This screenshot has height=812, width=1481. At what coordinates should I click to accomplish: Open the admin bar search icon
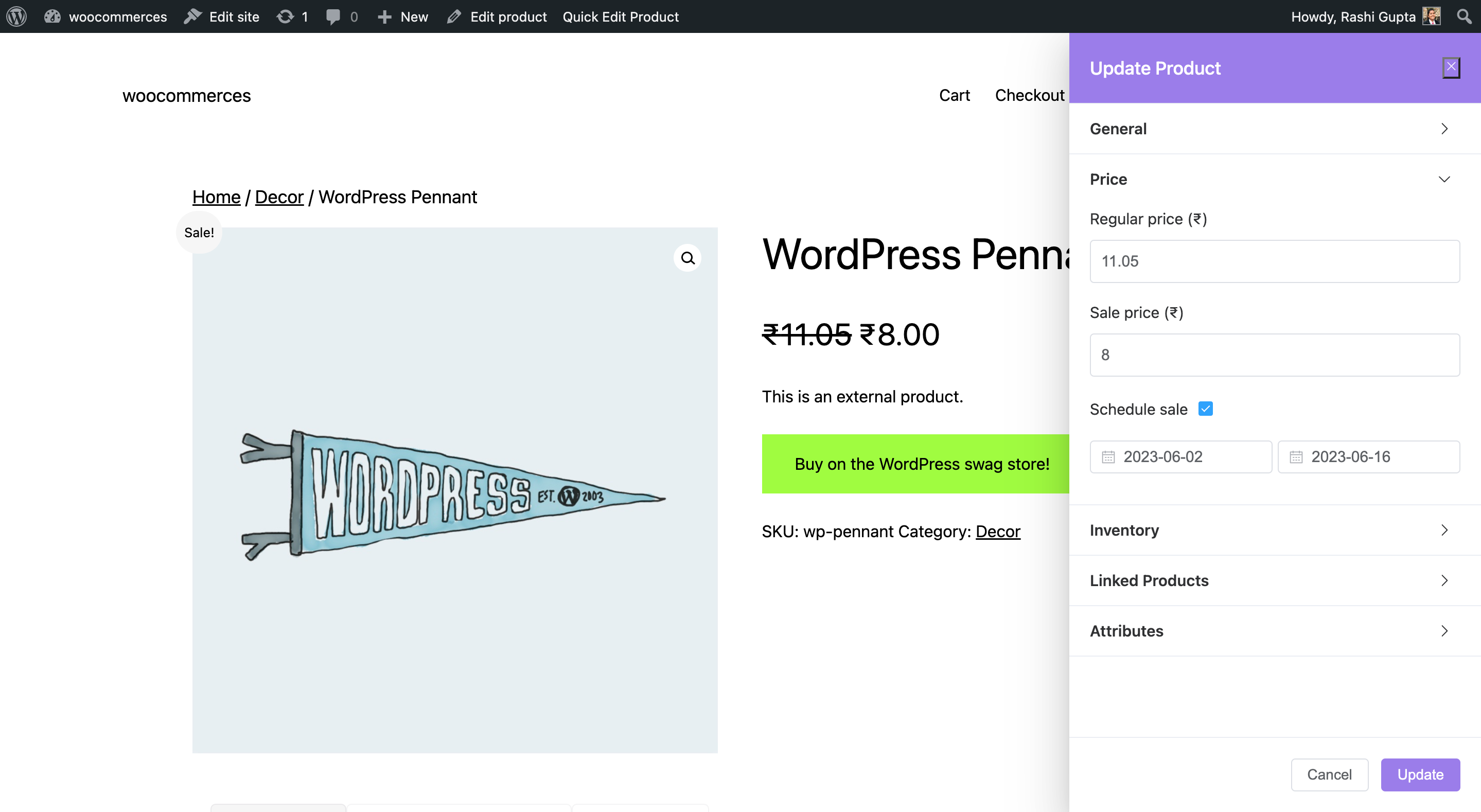click(1464, 16)
